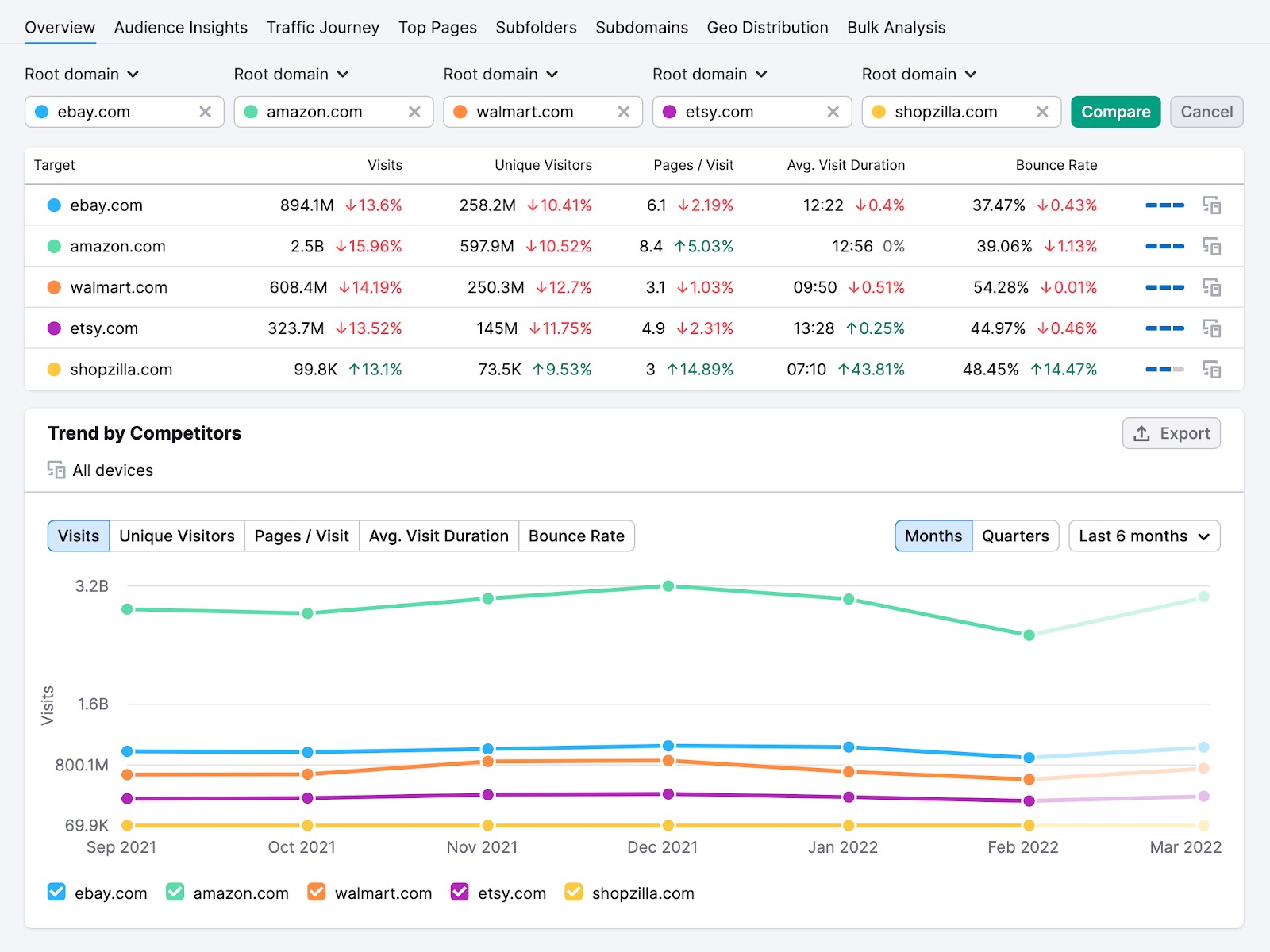Clear the ebay.com domain field
1270x952 pixels.
(205, 112)
